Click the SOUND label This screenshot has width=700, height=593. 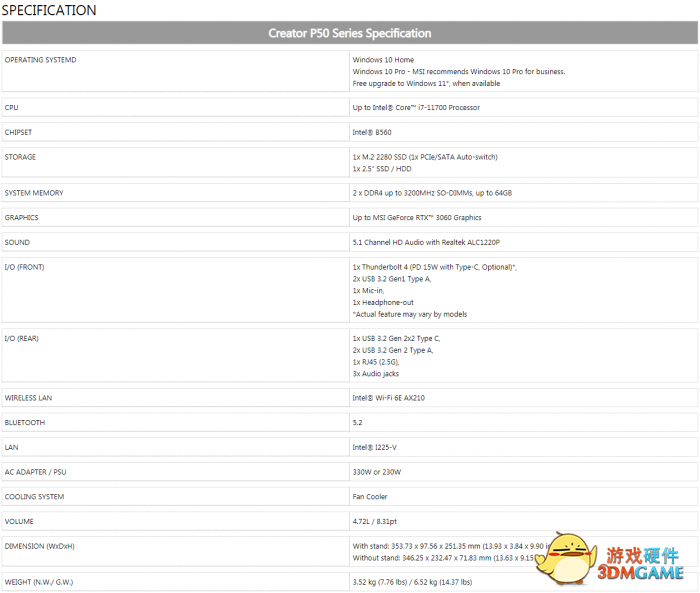point(17,242)
